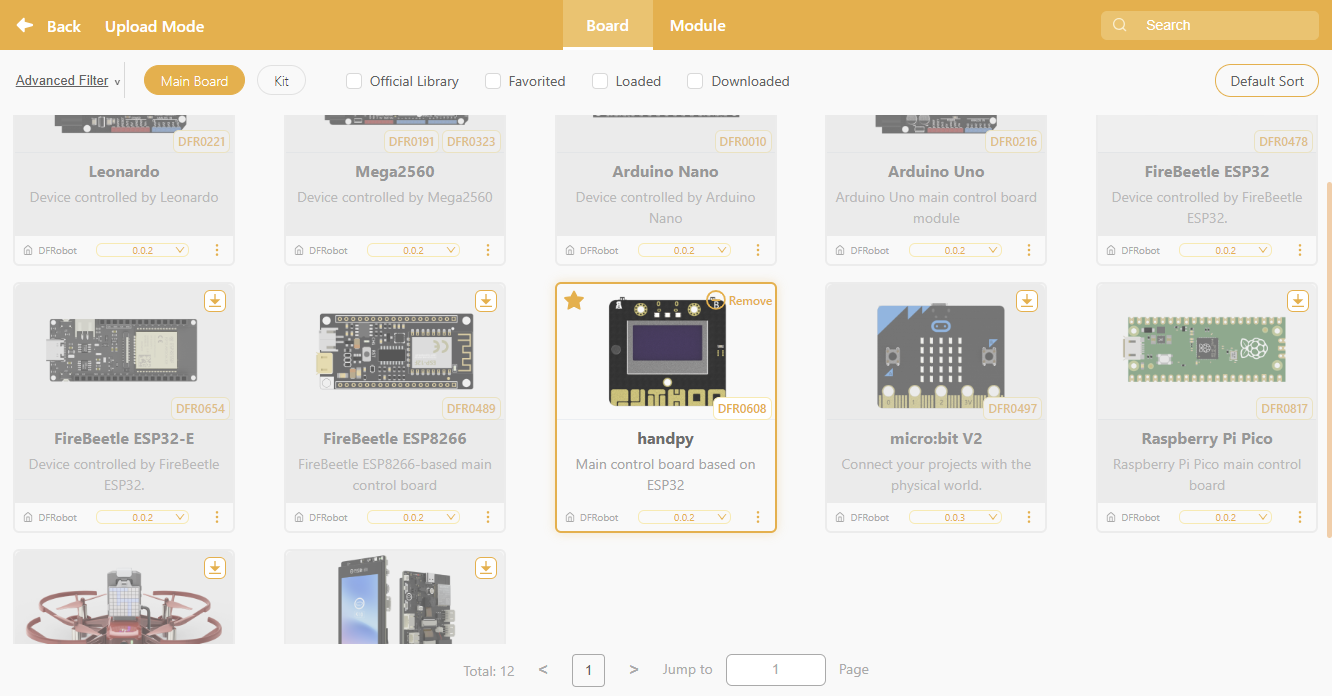The height and width of the screenshot is (696, 1332).
Task: Open Raspberry Pi Pico version dropdown
Action: click(1226, 517)
